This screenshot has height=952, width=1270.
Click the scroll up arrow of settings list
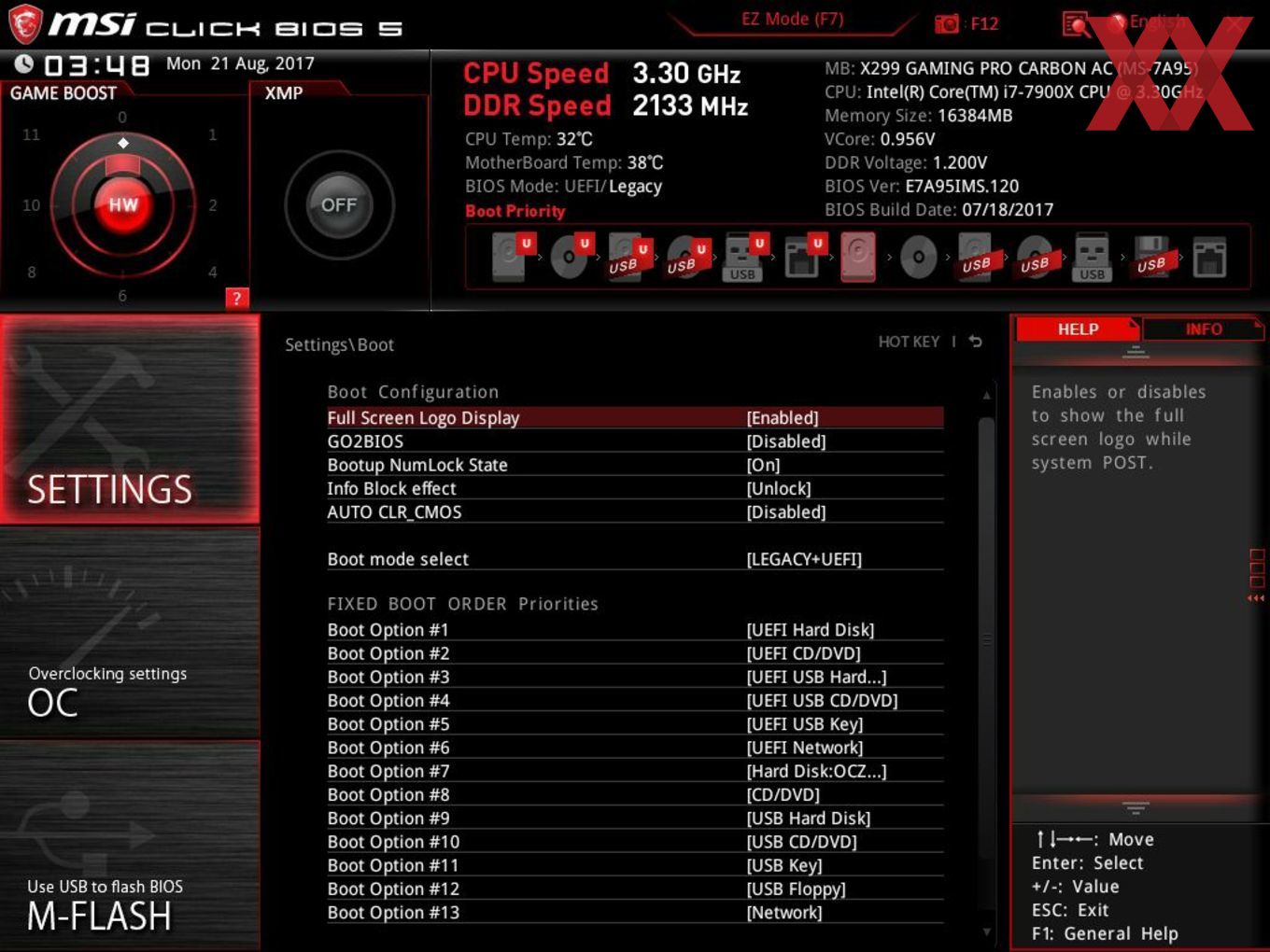[x=986, y=396]
